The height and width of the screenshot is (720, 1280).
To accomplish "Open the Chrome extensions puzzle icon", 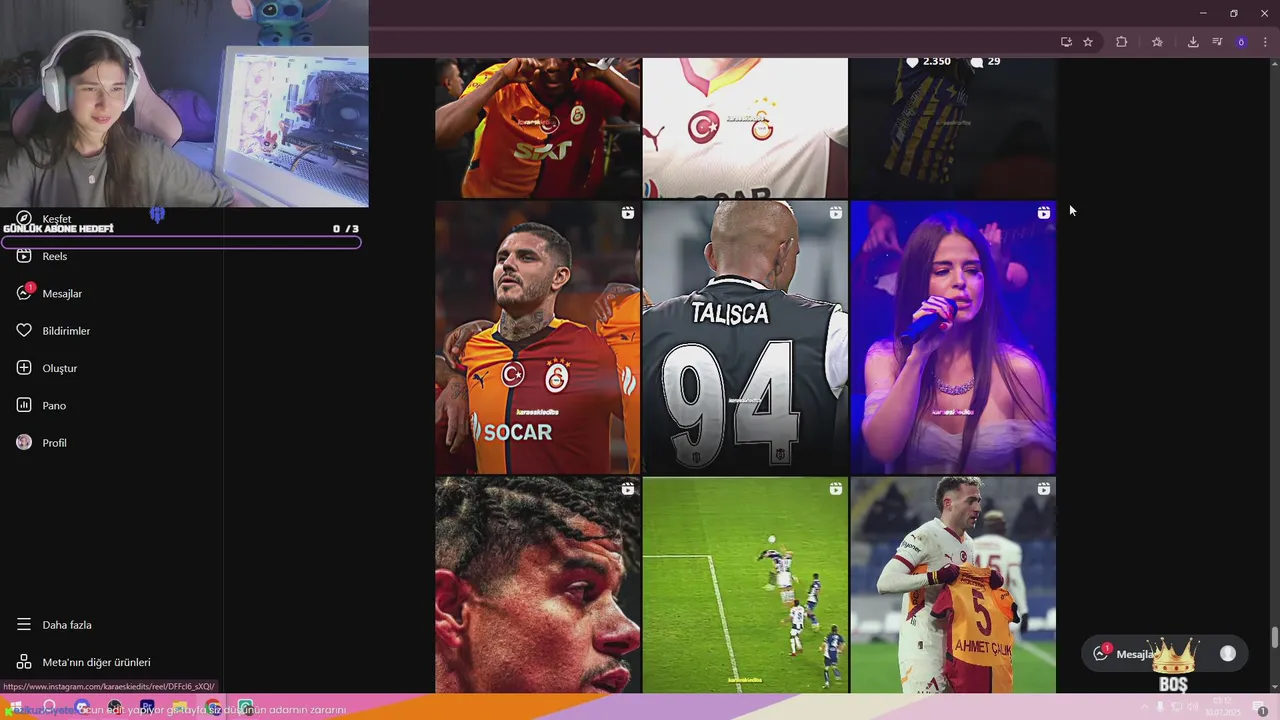I will click(x=1121, y=42).
